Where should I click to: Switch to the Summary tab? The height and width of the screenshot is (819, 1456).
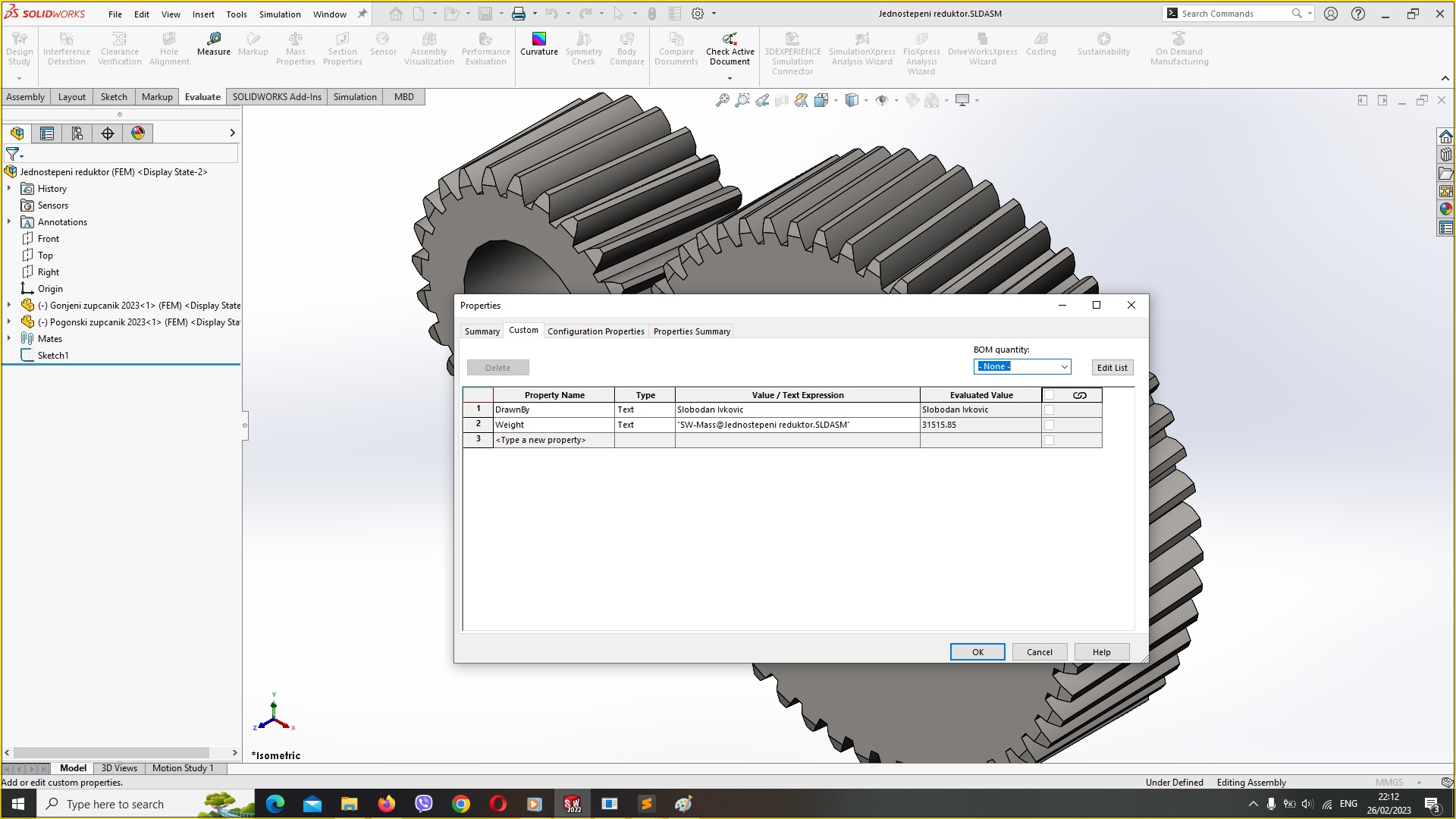(482, 331)
